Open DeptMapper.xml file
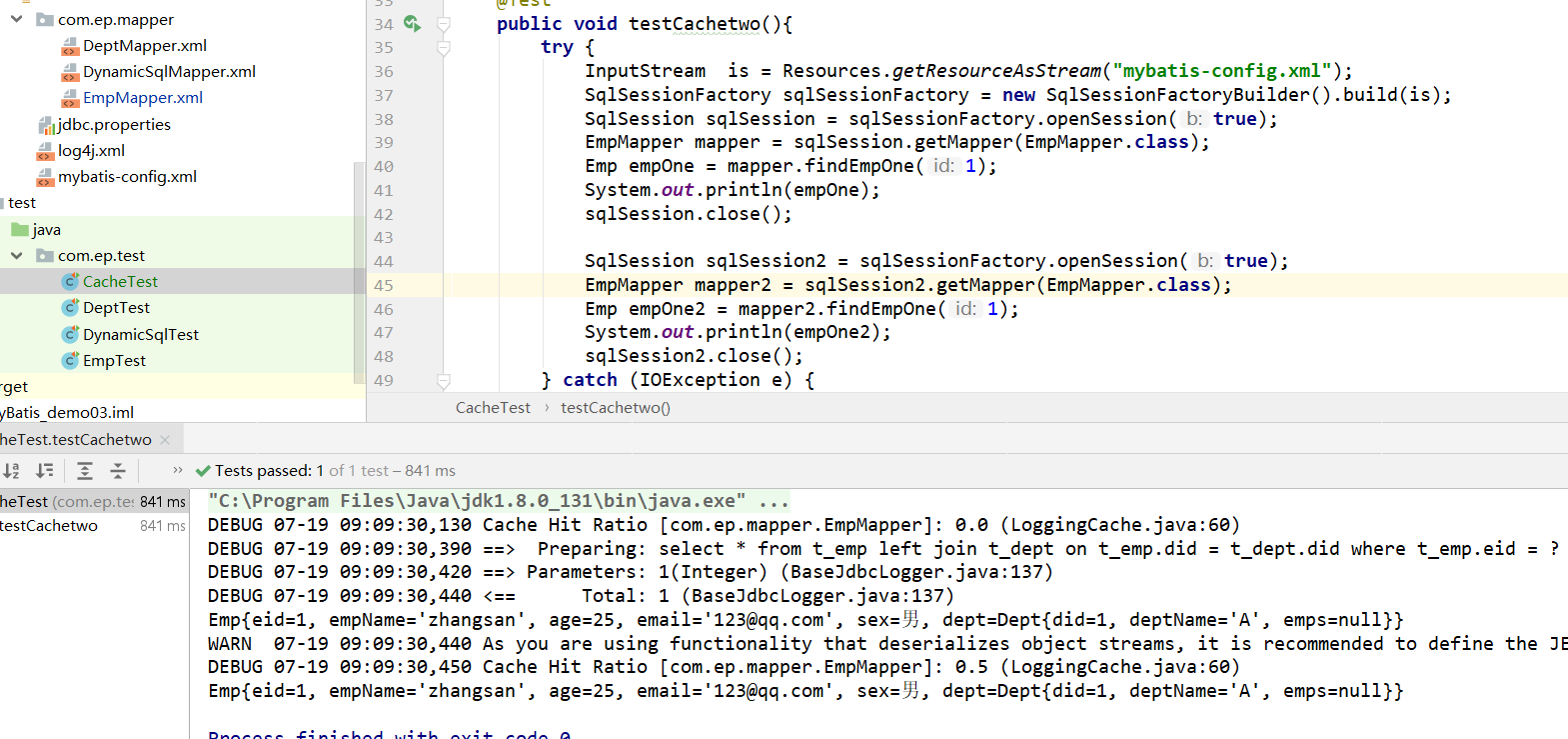The image size is (1568, 739). [145, 46]
